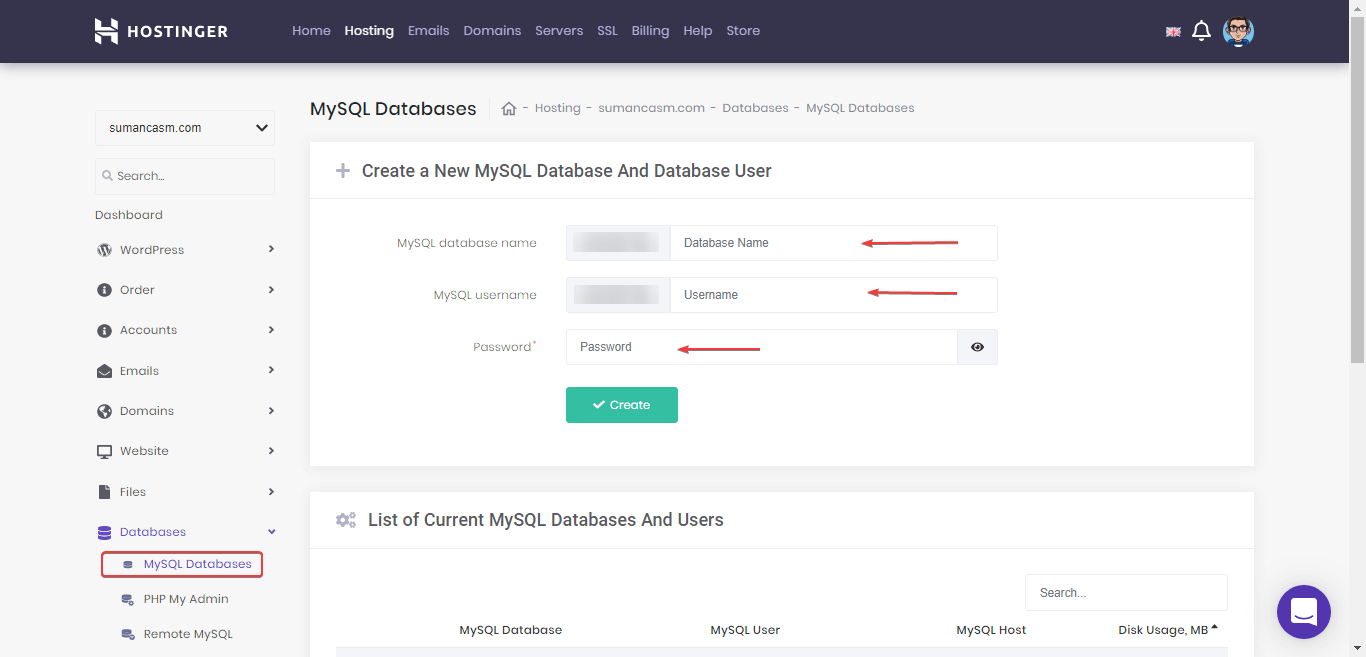Open Remote MySQL in sidebar
This screenshot has height=657, width=1366.
coord(188,634)
